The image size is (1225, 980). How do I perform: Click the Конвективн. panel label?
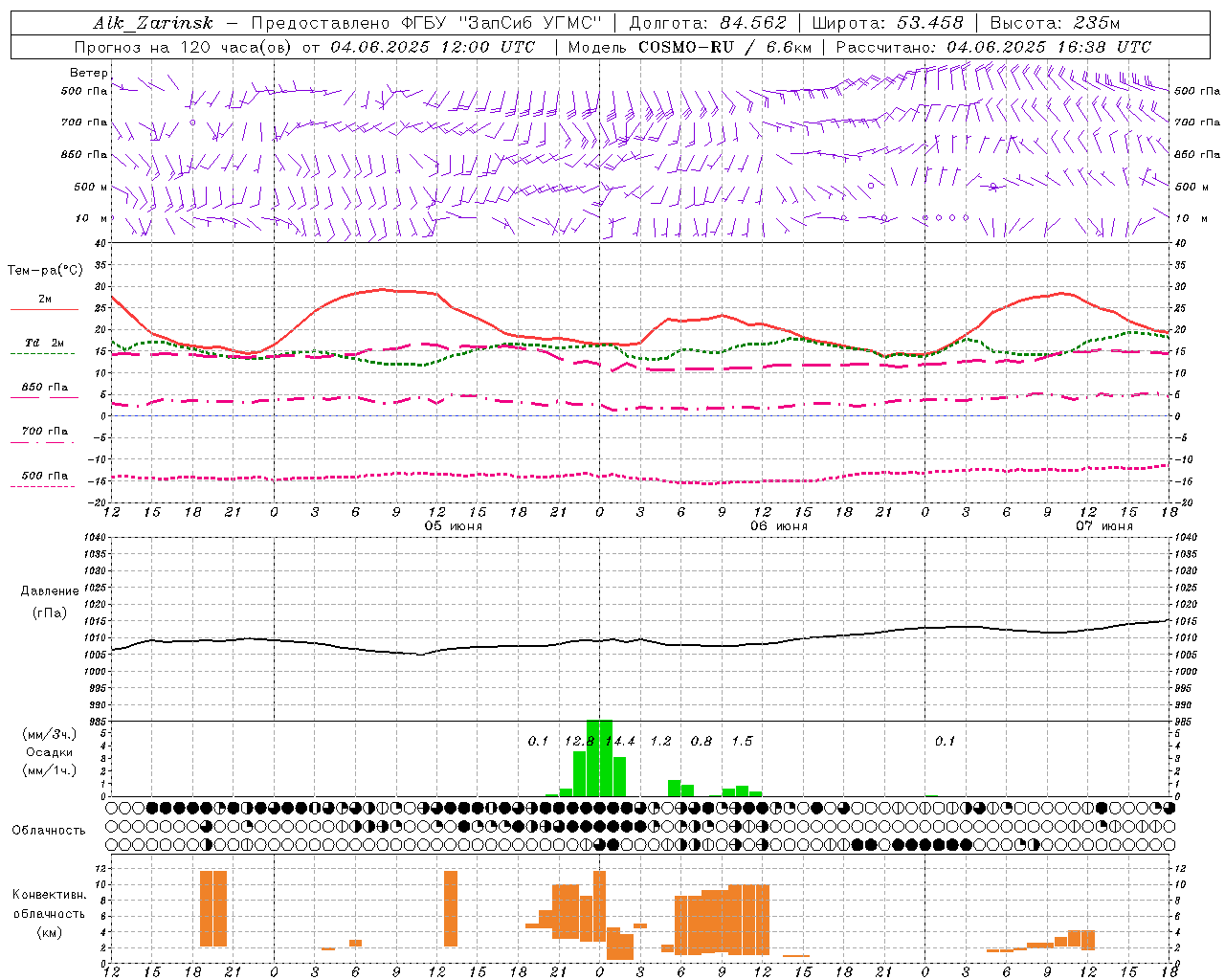click(x=50, y=895)
